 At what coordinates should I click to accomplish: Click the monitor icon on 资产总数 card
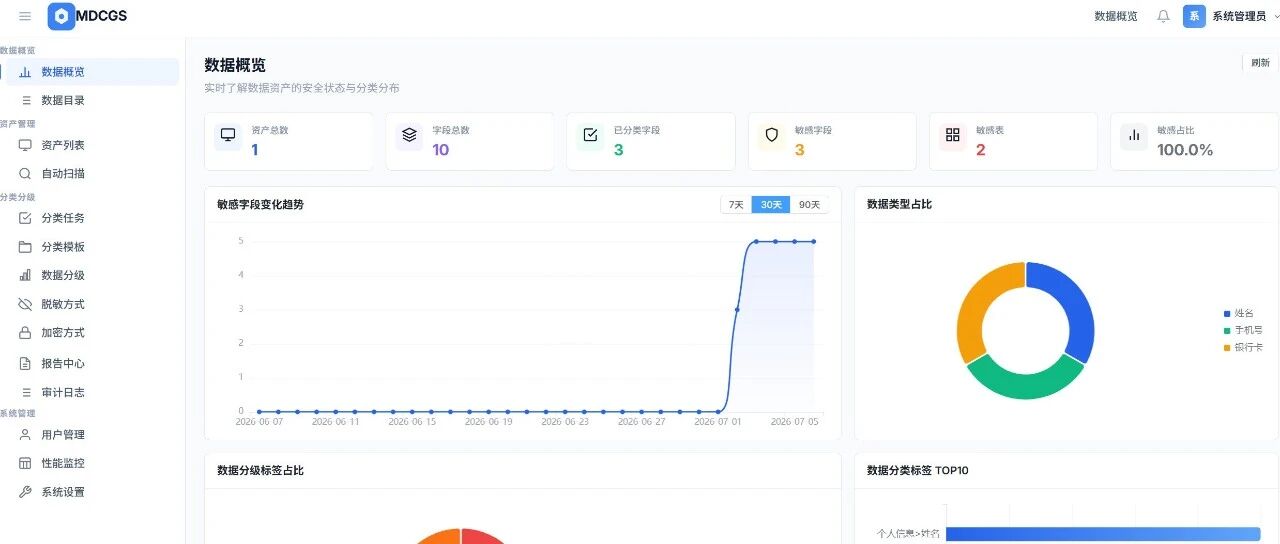tap(228, 136)
